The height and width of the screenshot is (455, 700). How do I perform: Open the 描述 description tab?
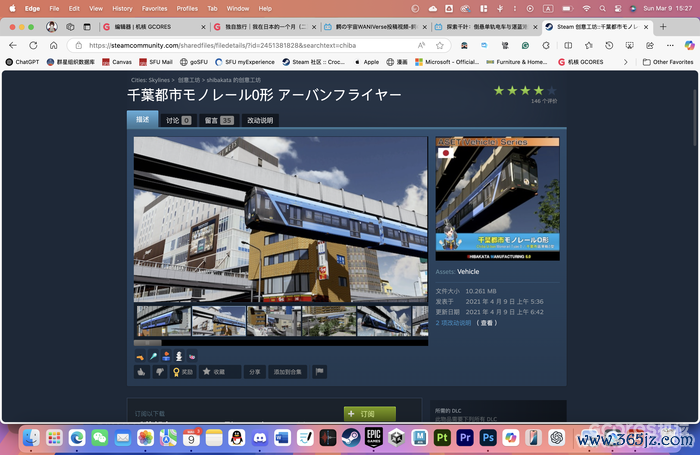click(x=142, y=119)
